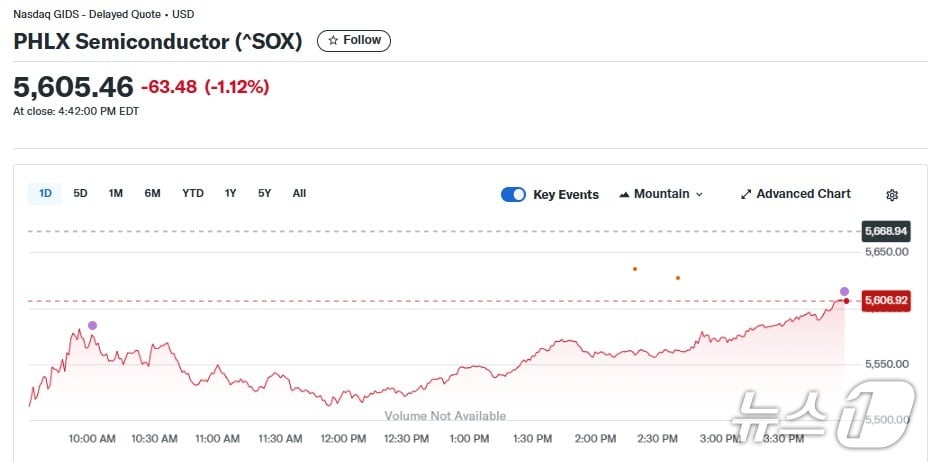Click the 5,606.92 current price label
This screenshot has width=929, height=462.
(886, 300)
